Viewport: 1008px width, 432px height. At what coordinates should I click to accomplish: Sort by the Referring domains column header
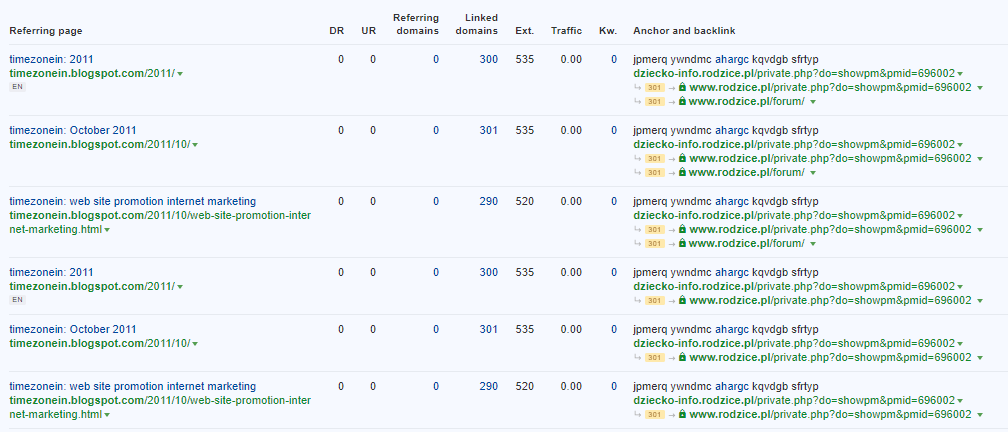pos(416,24)
